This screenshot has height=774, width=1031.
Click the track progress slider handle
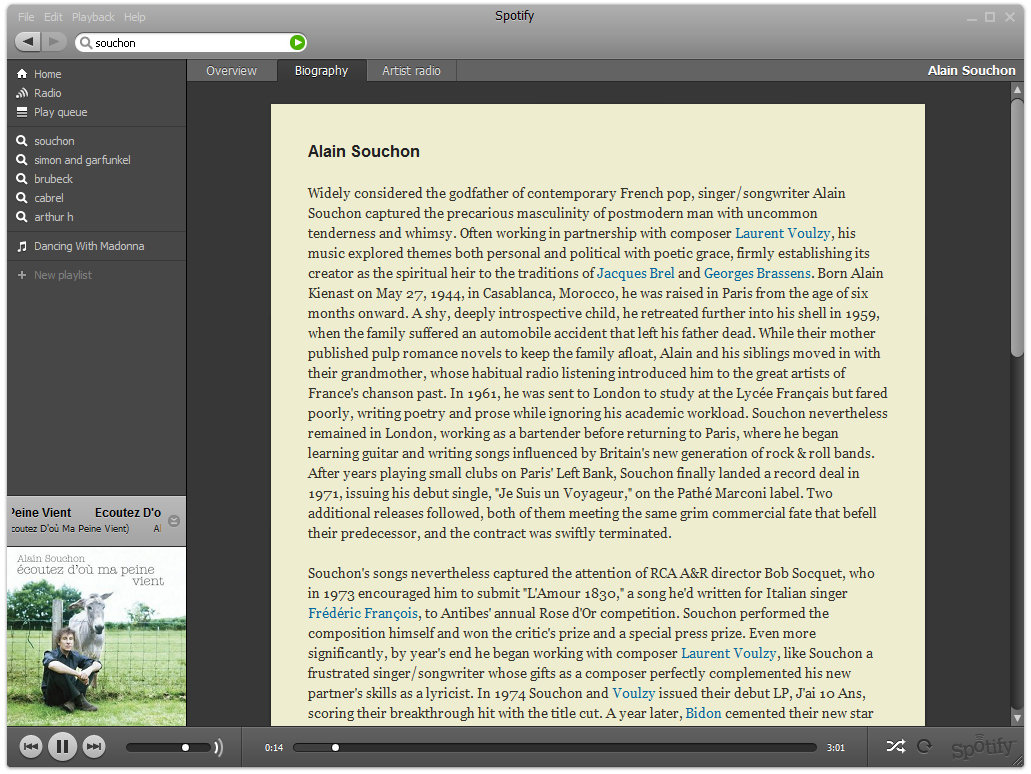(335, 747)
